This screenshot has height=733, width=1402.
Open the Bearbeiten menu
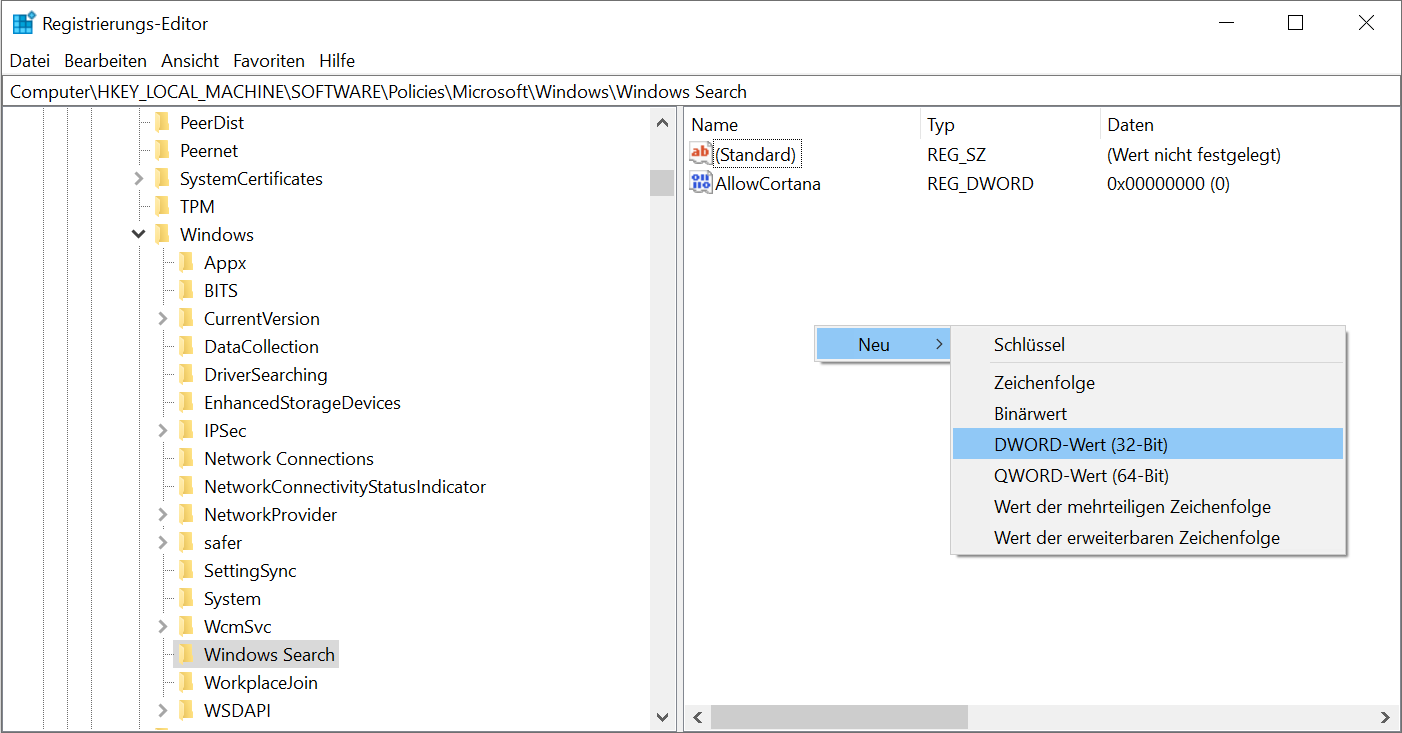[106, 61]
